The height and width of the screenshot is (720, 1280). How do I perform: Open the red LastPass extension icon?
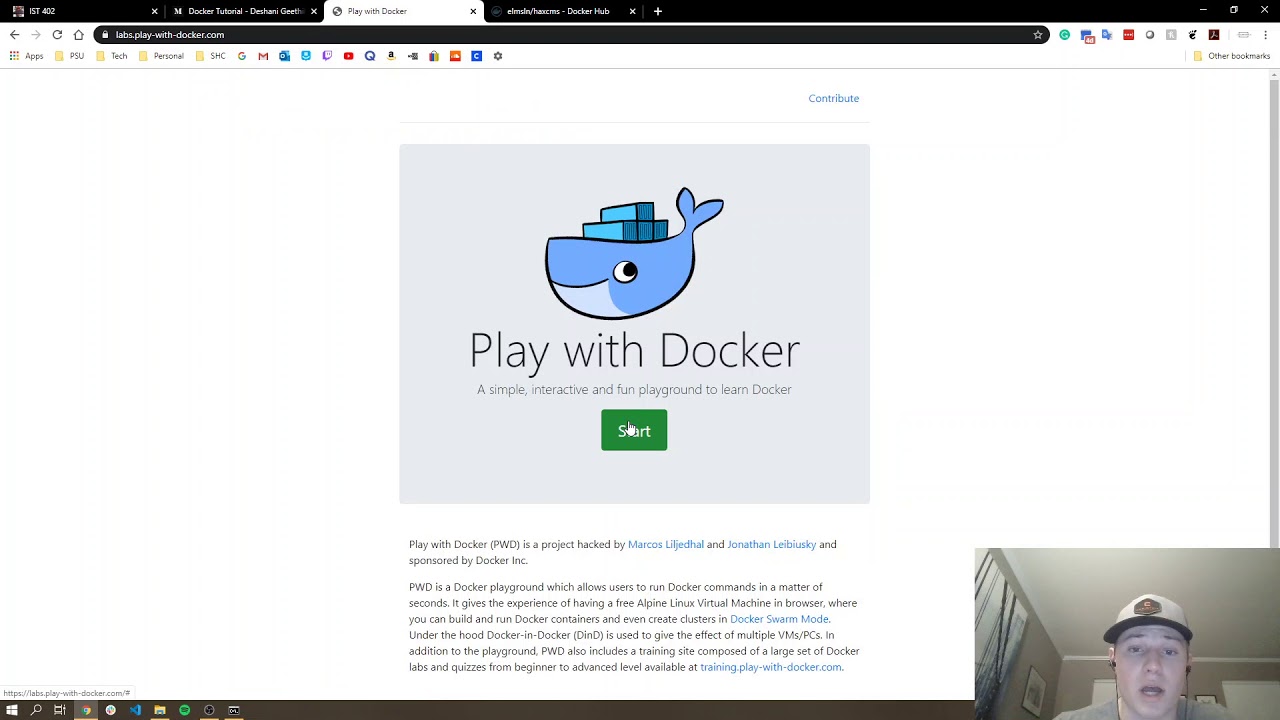[1128, 34]
